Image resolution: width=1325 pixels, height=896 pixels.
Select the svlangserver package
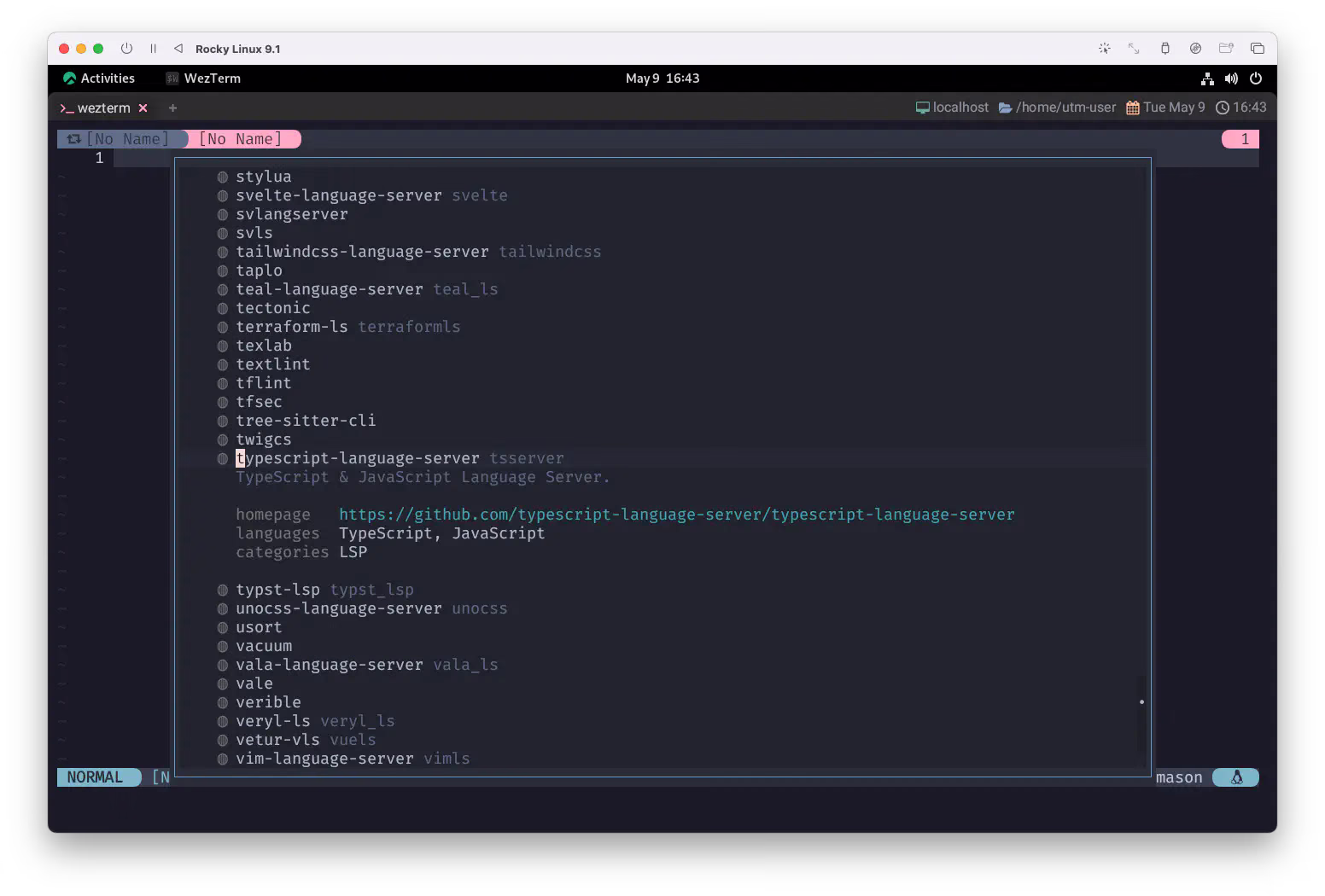[292, 214]
